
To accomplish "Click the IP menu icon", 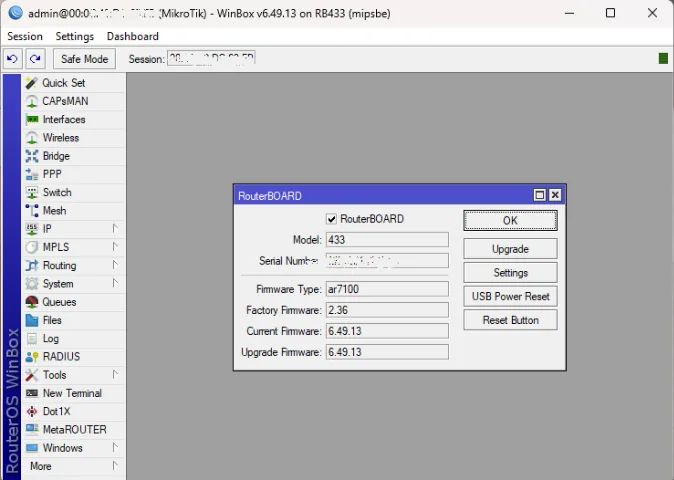I will tap(31, 229).
